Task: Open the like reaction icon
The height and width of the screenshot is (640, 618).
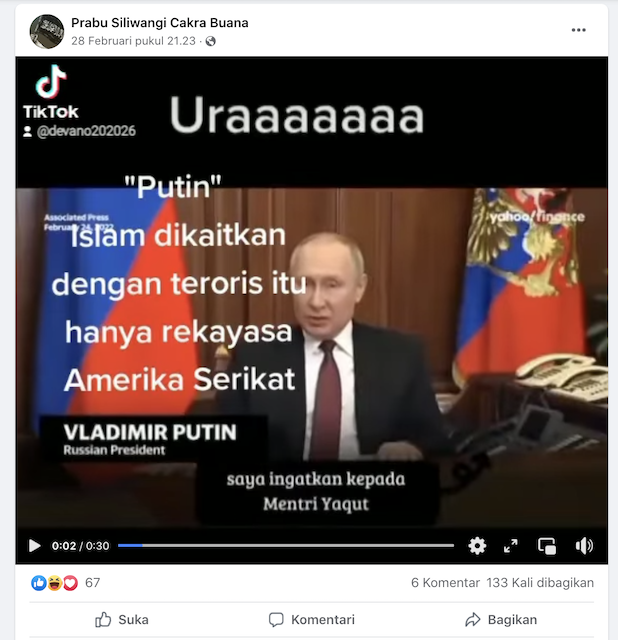Action: [38, 583]
